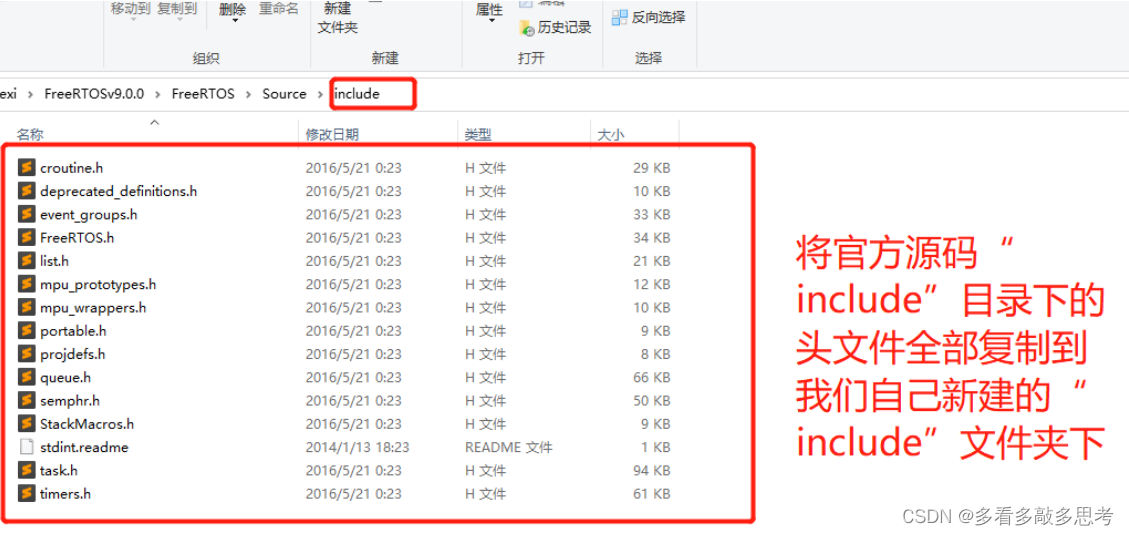Click the event_groups.h file icon
Screen dimensions: 1129x535
click(x=27, y=215)
